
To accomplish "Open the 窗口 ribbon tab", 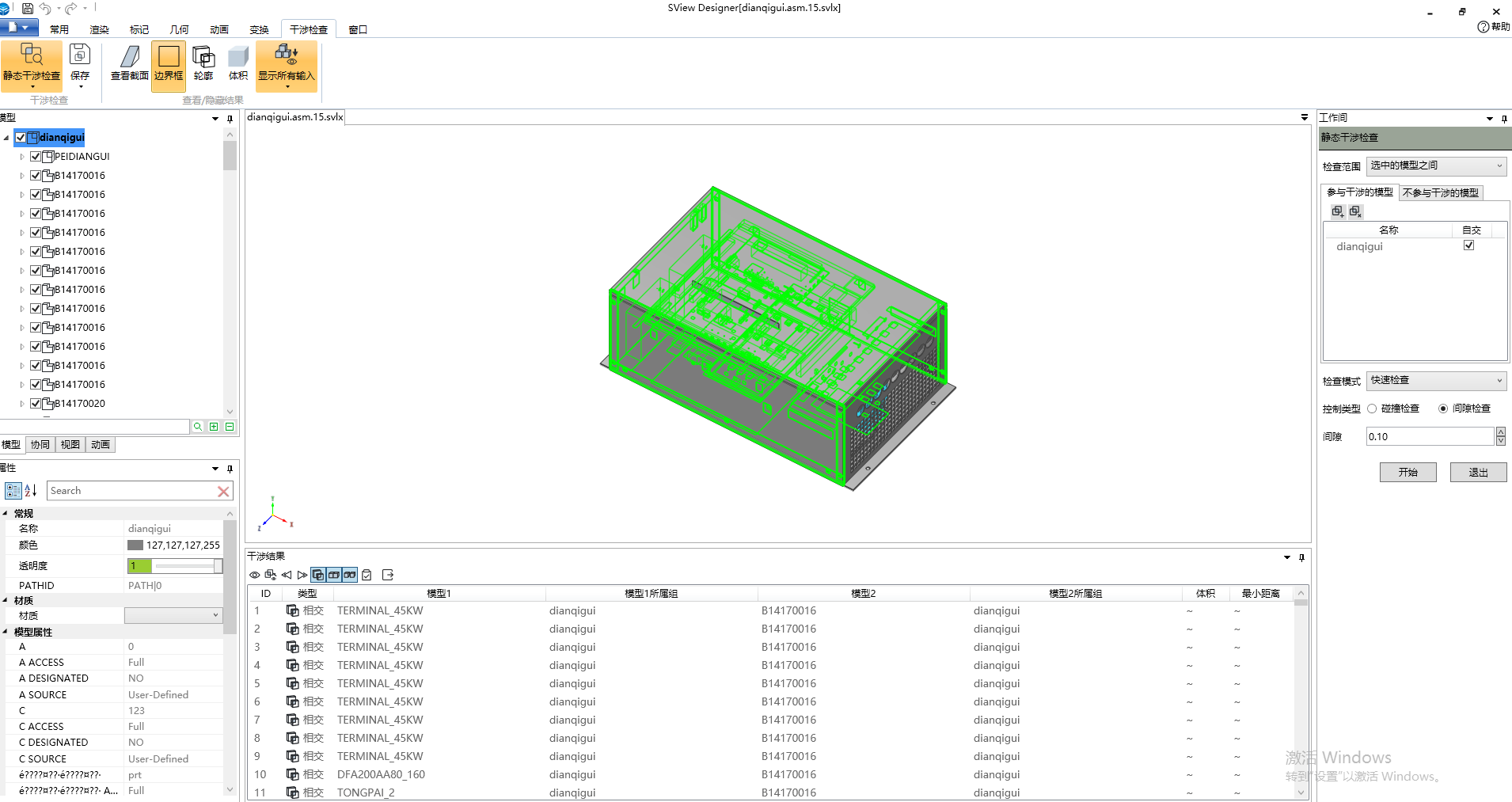I will pos(358,29).
